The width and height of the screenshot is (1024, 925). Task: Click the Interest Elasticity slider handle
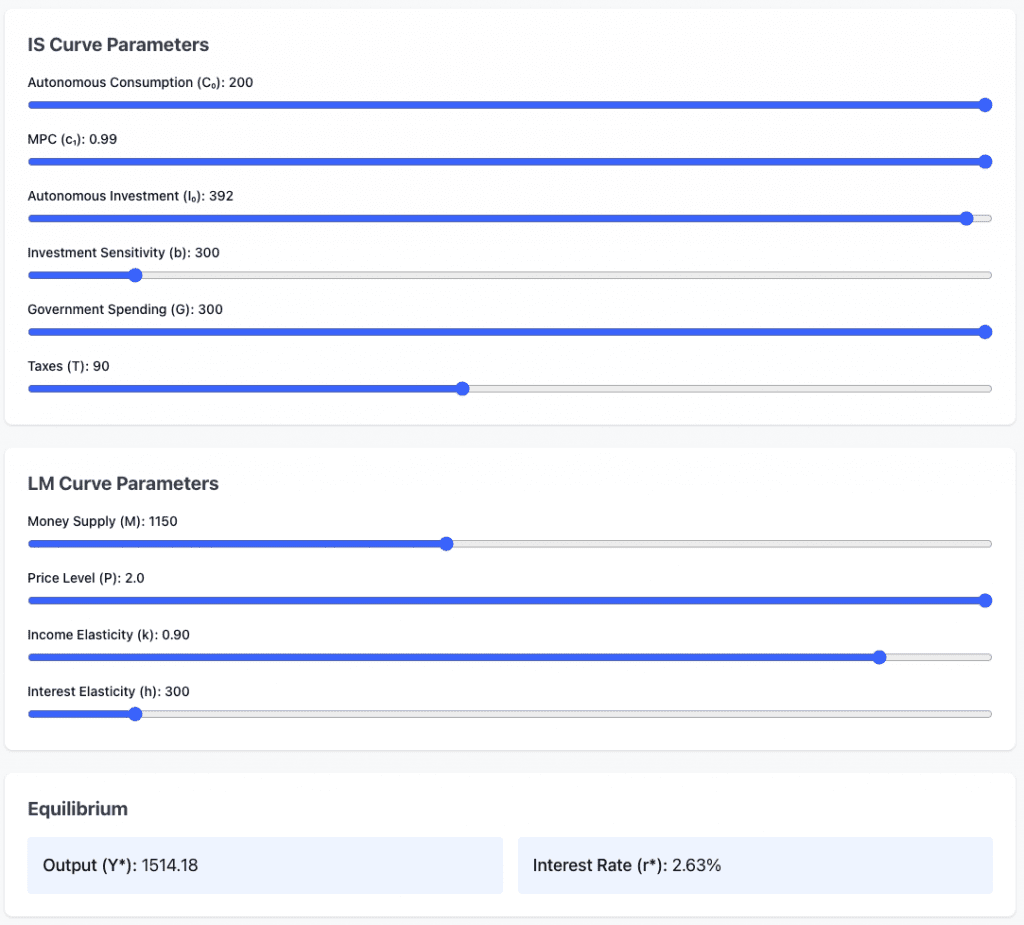point(135,714)
